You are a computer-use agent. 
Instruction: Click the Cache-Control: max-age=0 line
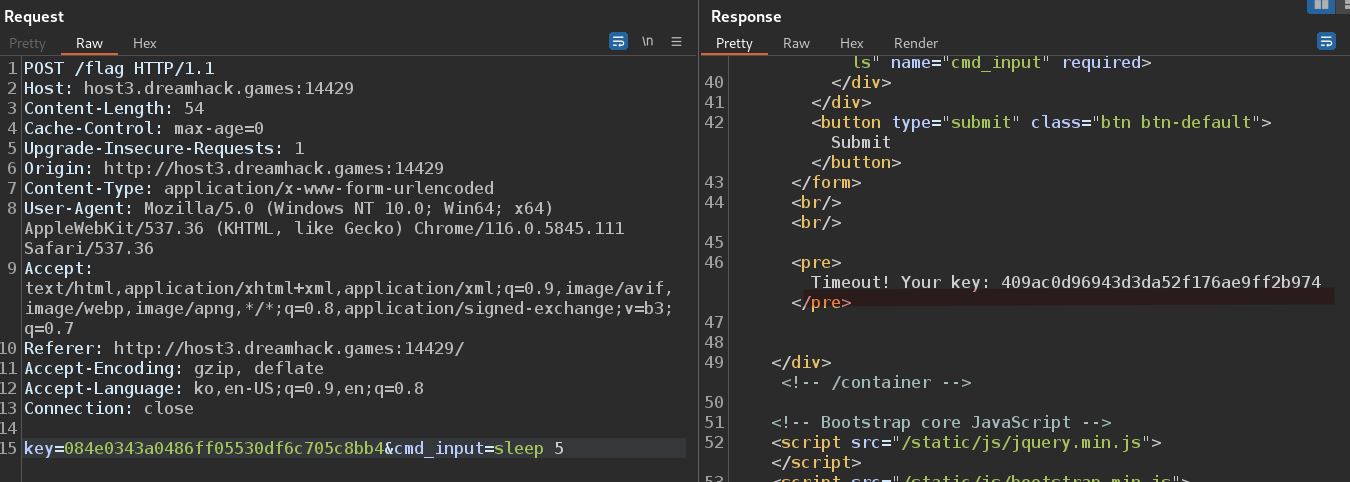pyautogui.click(x=143, y=128)
